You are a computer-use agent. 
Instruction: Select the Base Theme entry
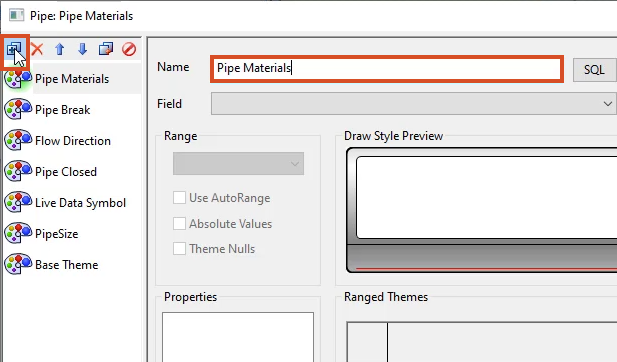(x=67, y=265)
